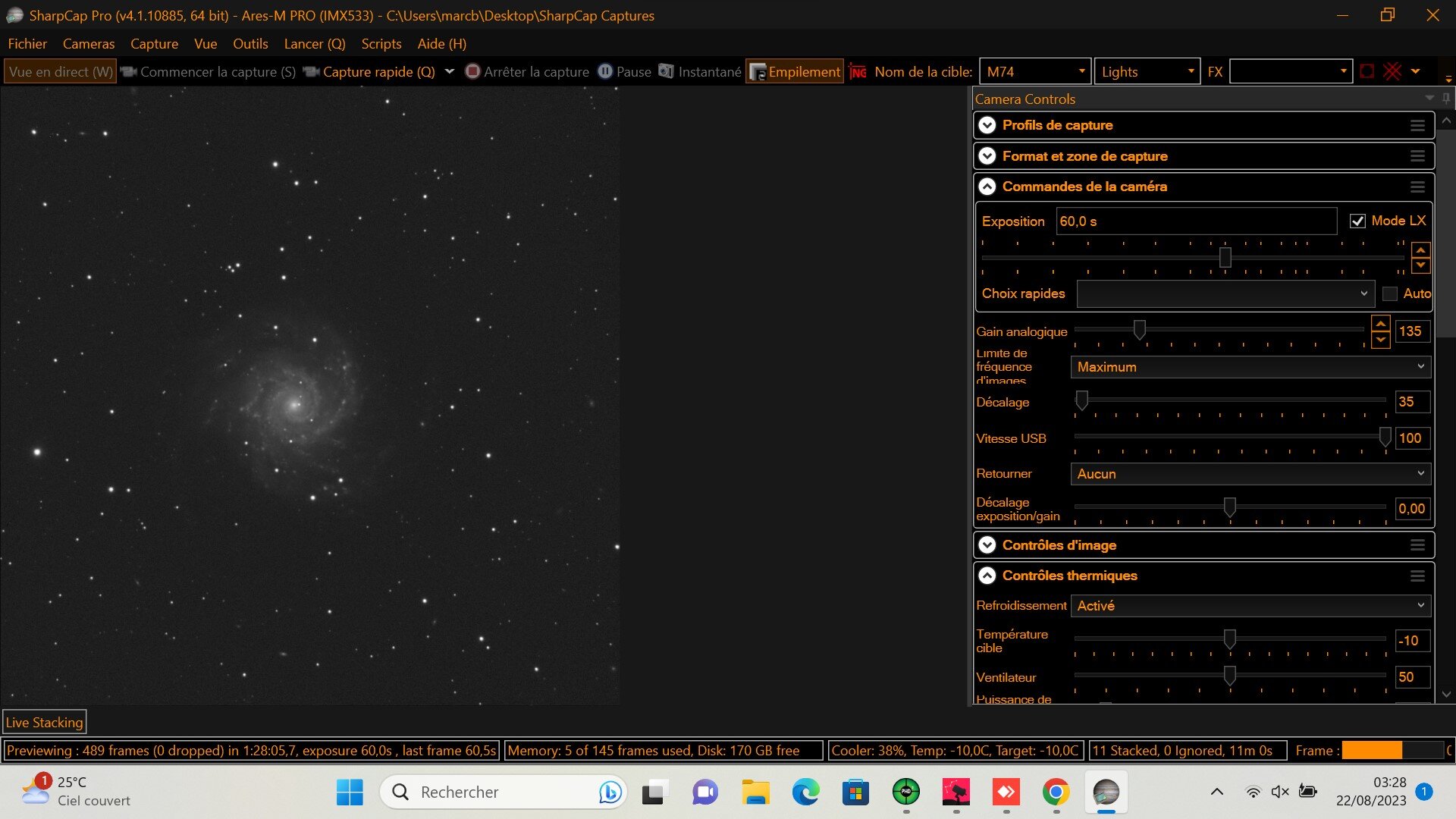The height and width of the screenshot is (819, 1456).
Task: Click the exposure slider handle
Action: [1225, 257]
